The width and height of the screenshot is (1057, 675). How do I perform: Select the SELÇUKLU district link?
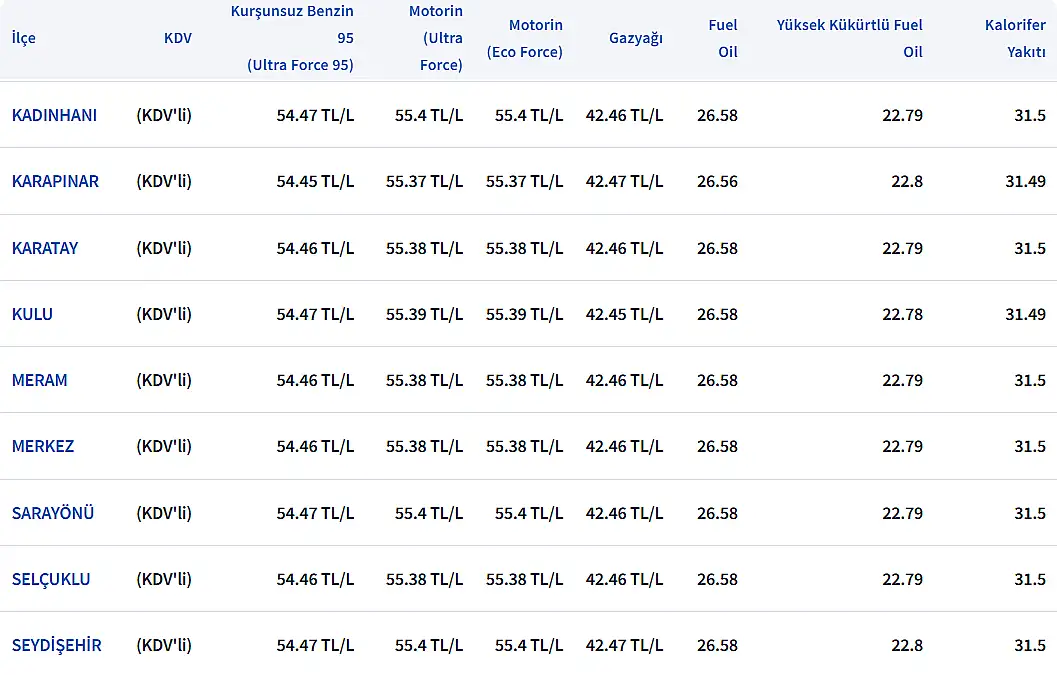point(51,579)
